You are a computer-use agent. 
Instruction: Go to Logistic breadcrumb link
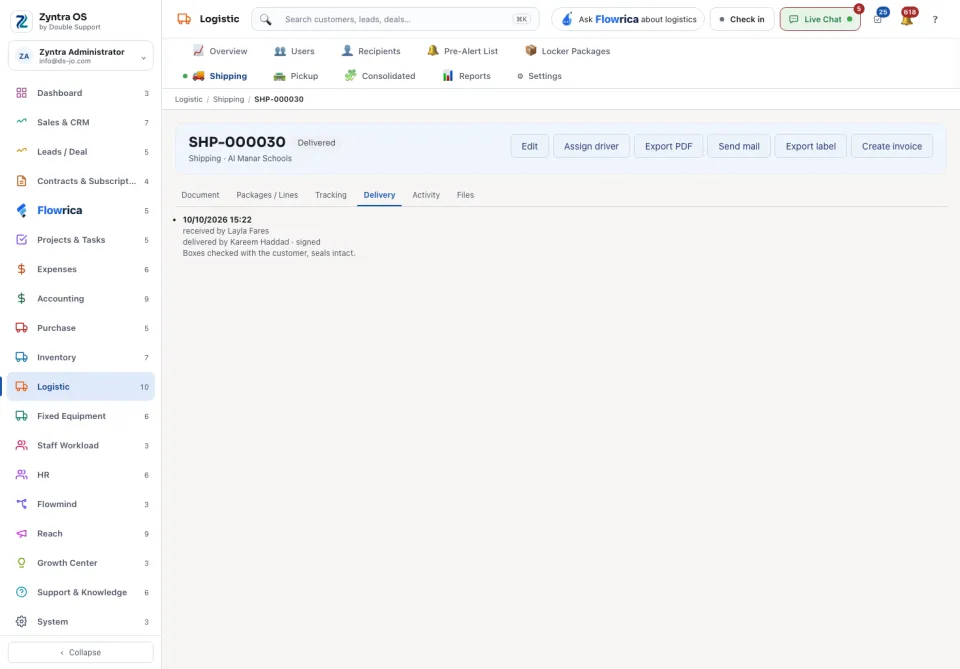point(189,99)
